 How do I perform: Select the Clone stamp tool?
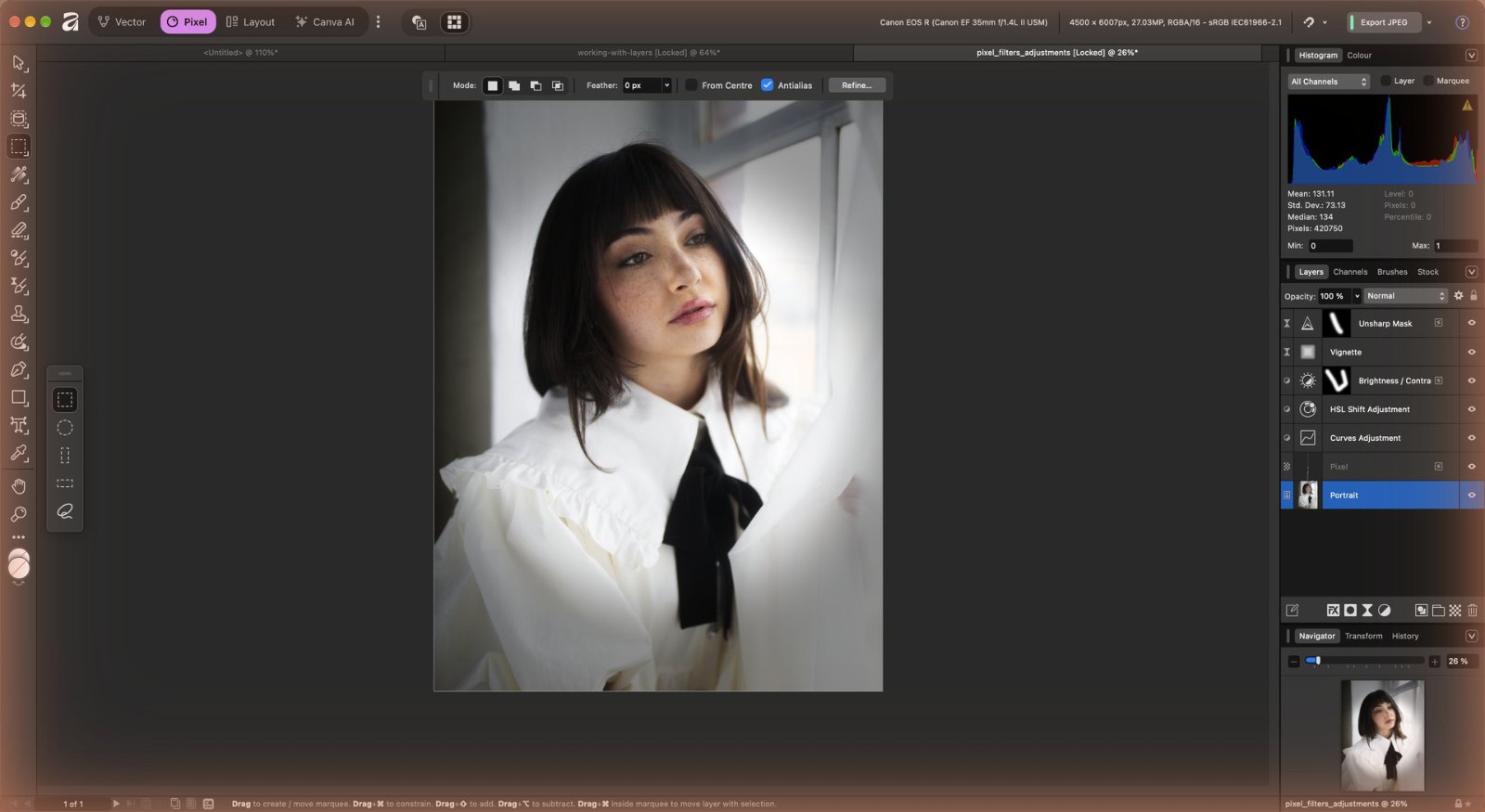pos(19,314)
